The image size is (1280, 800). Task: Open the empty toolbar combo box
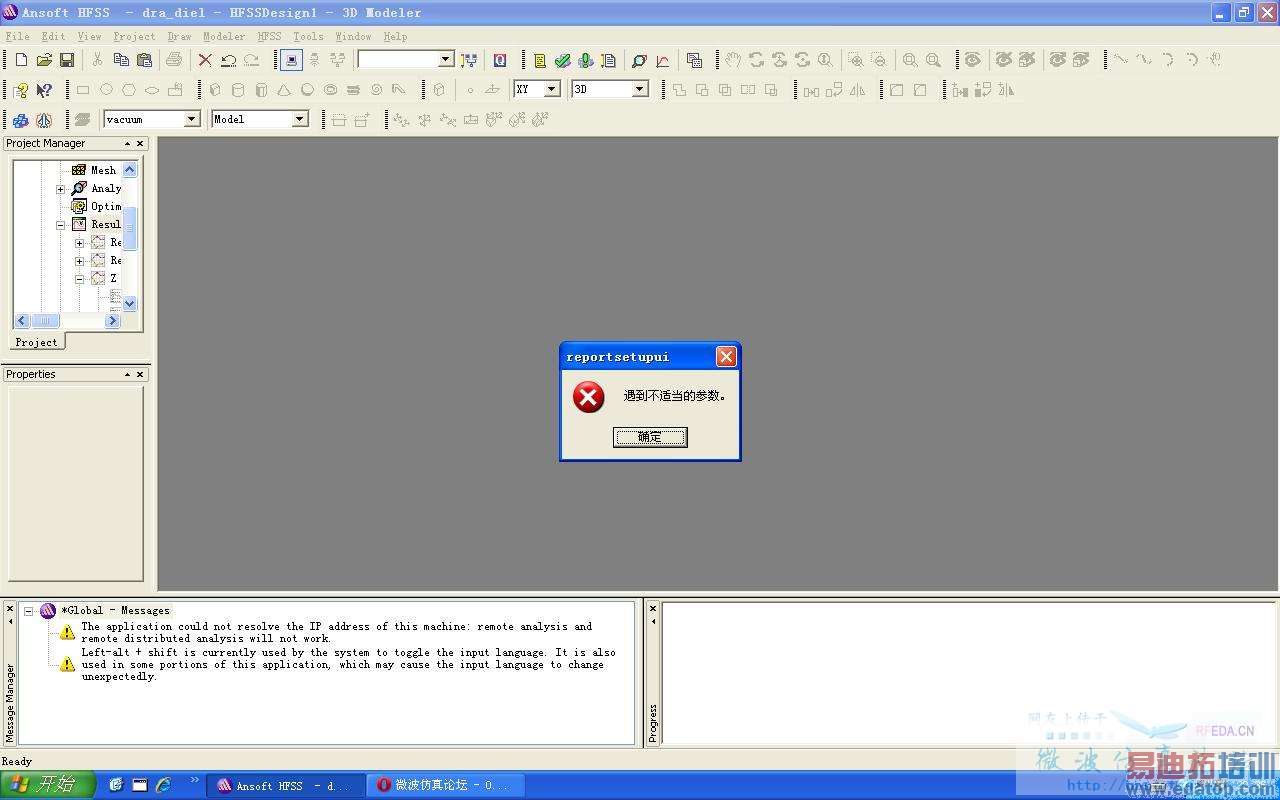(446, 59)
